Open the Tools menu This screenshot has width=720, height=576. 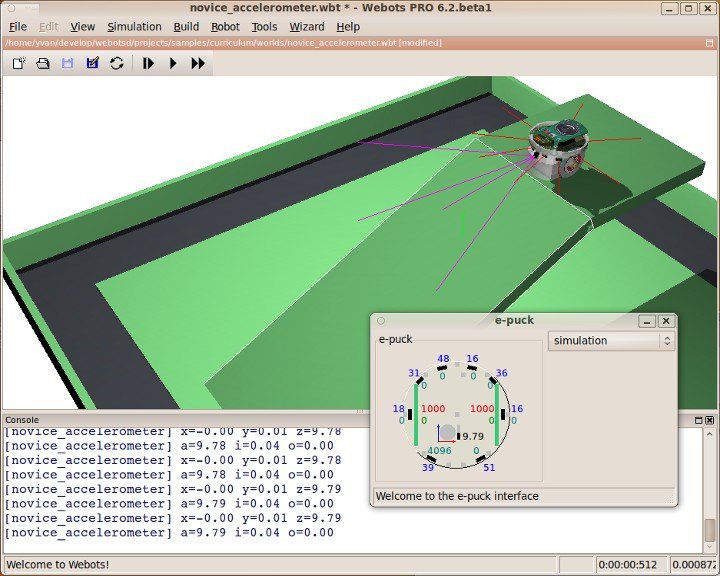(x=264, y=27)
